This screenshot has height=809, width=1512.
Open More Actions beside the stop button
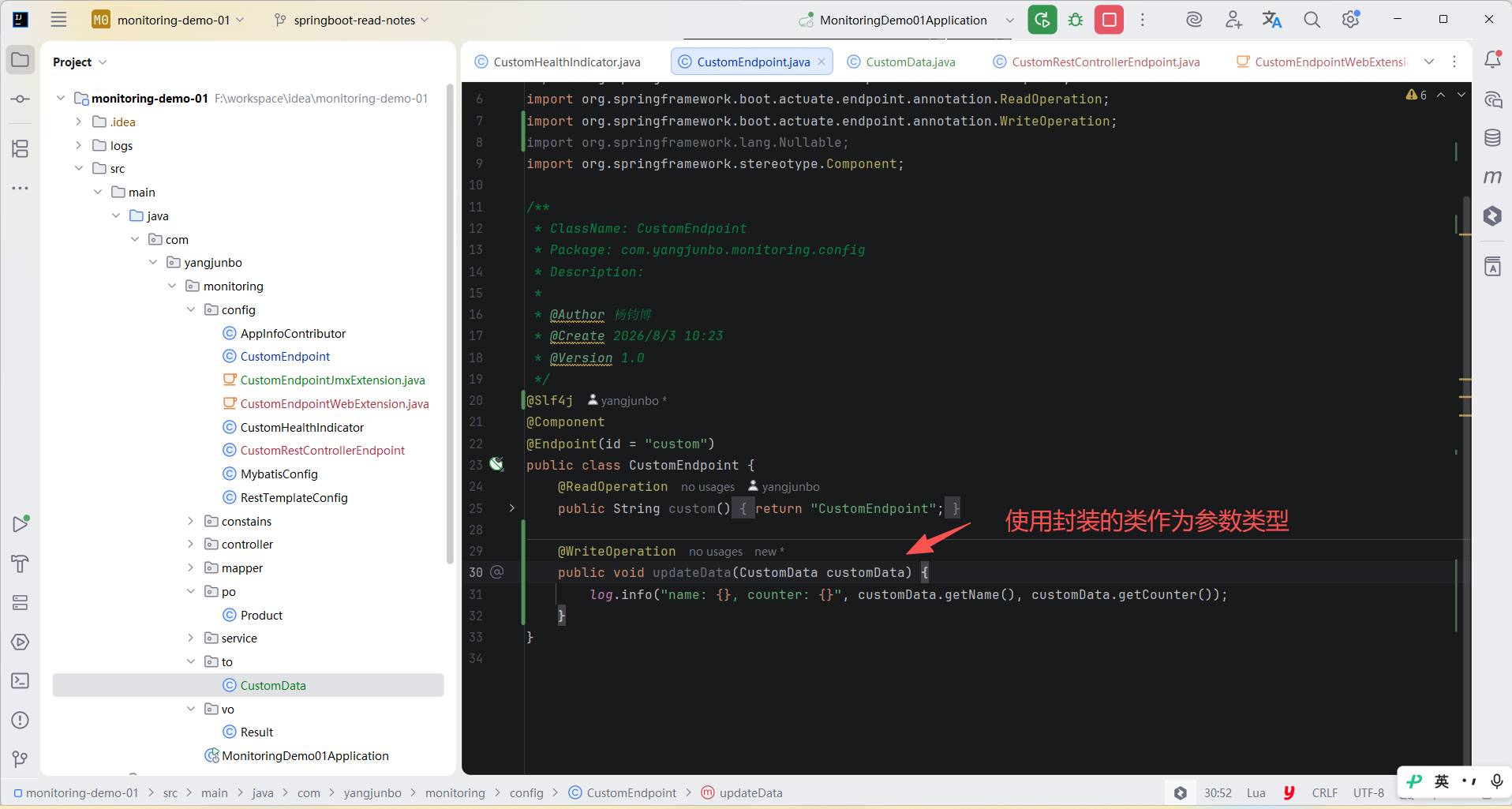point(1143,20)
